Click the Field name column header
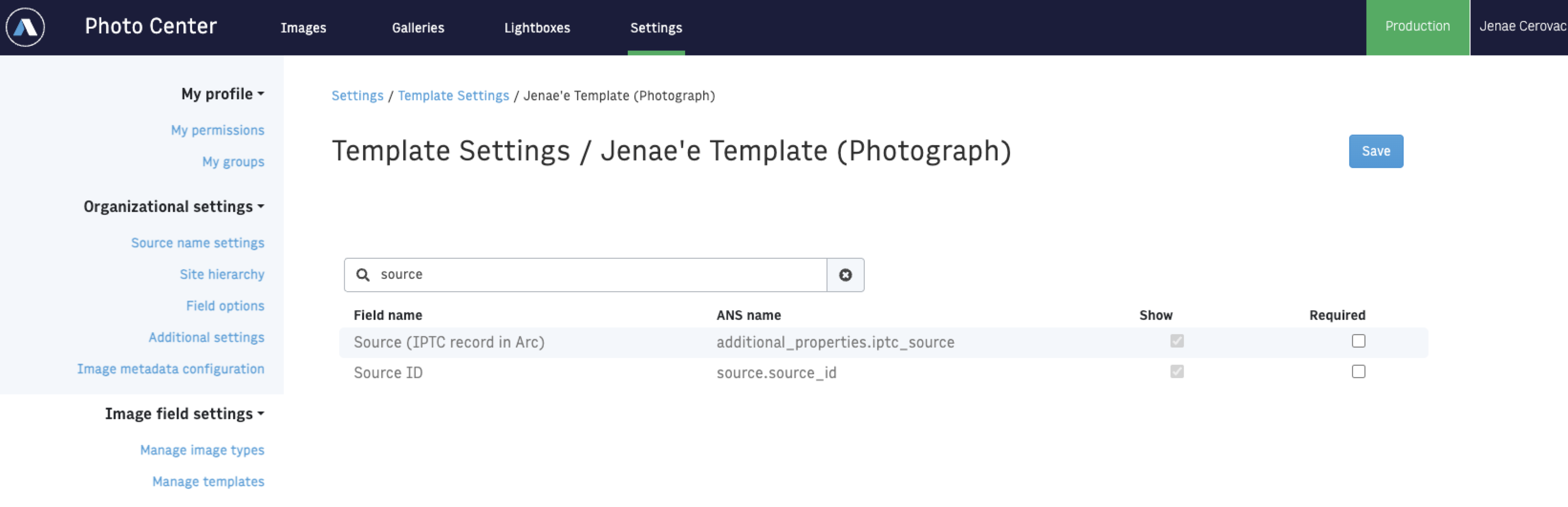 [388, 315]
